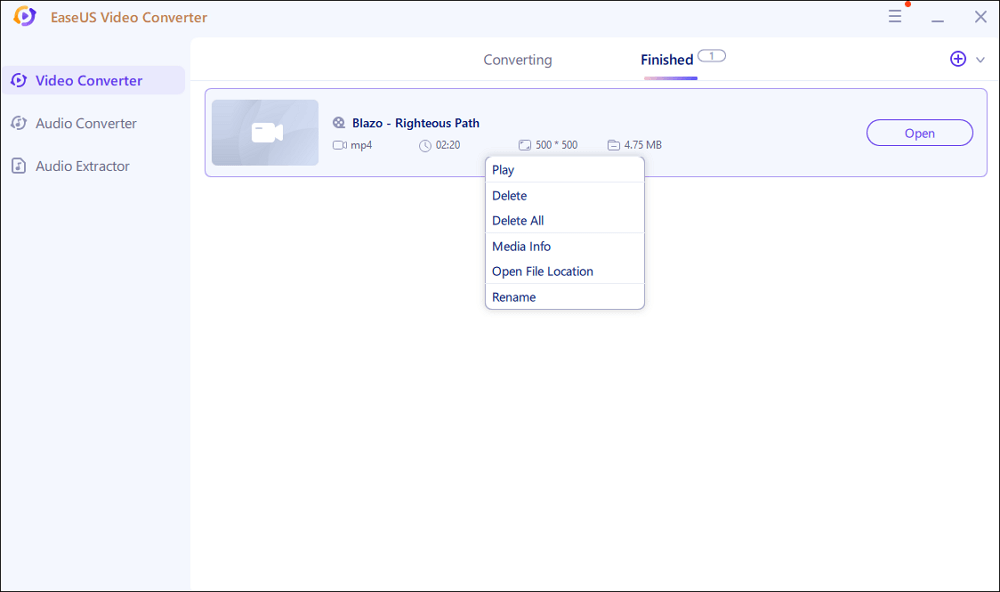Choose Rename from the context menu
The image size is (1000, 592).
(514, 297)
